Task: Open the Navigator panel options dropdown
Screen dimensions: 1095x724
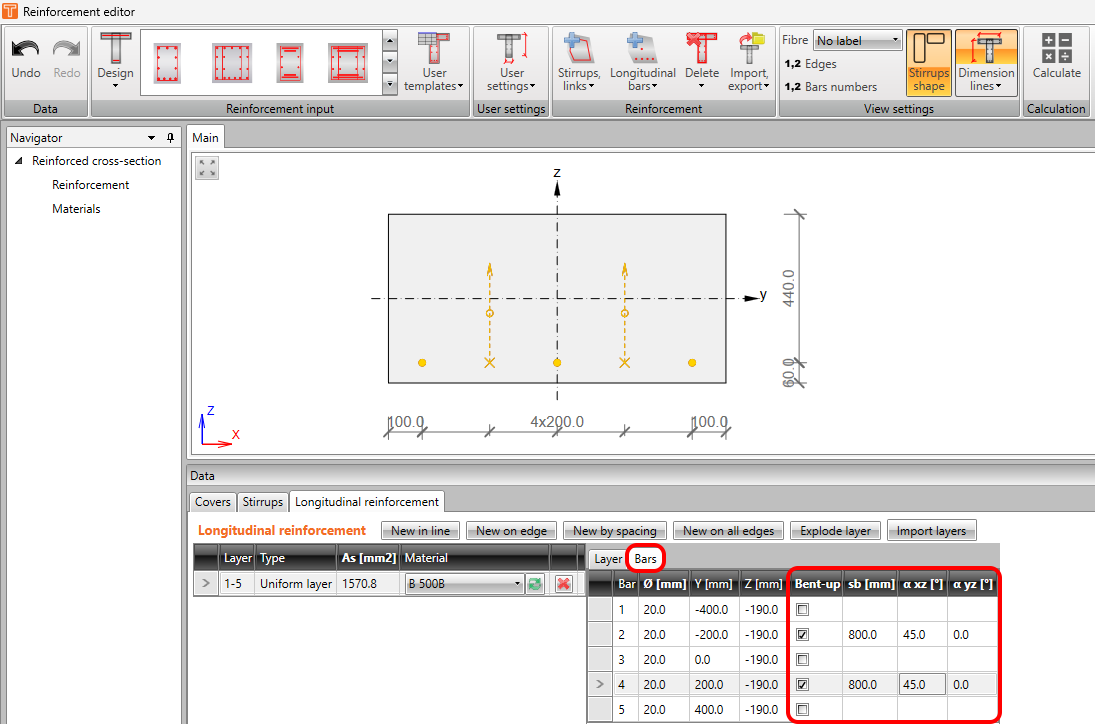Action: [x=152, y=138]
